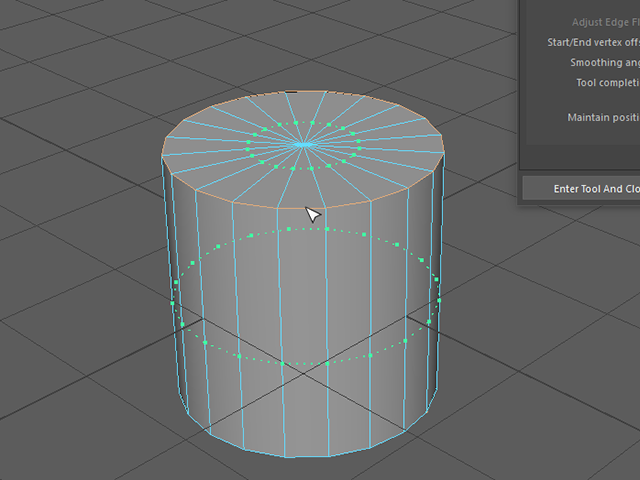Click the Maintain position label
The width and height of the screenshot is (640, 480).
603,118
